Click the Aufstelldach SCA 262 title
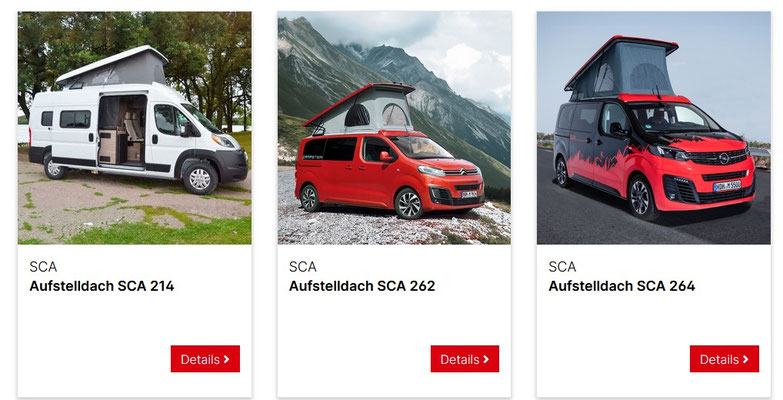Viewport: 783px width, 400px height. [x=362, y=286]
